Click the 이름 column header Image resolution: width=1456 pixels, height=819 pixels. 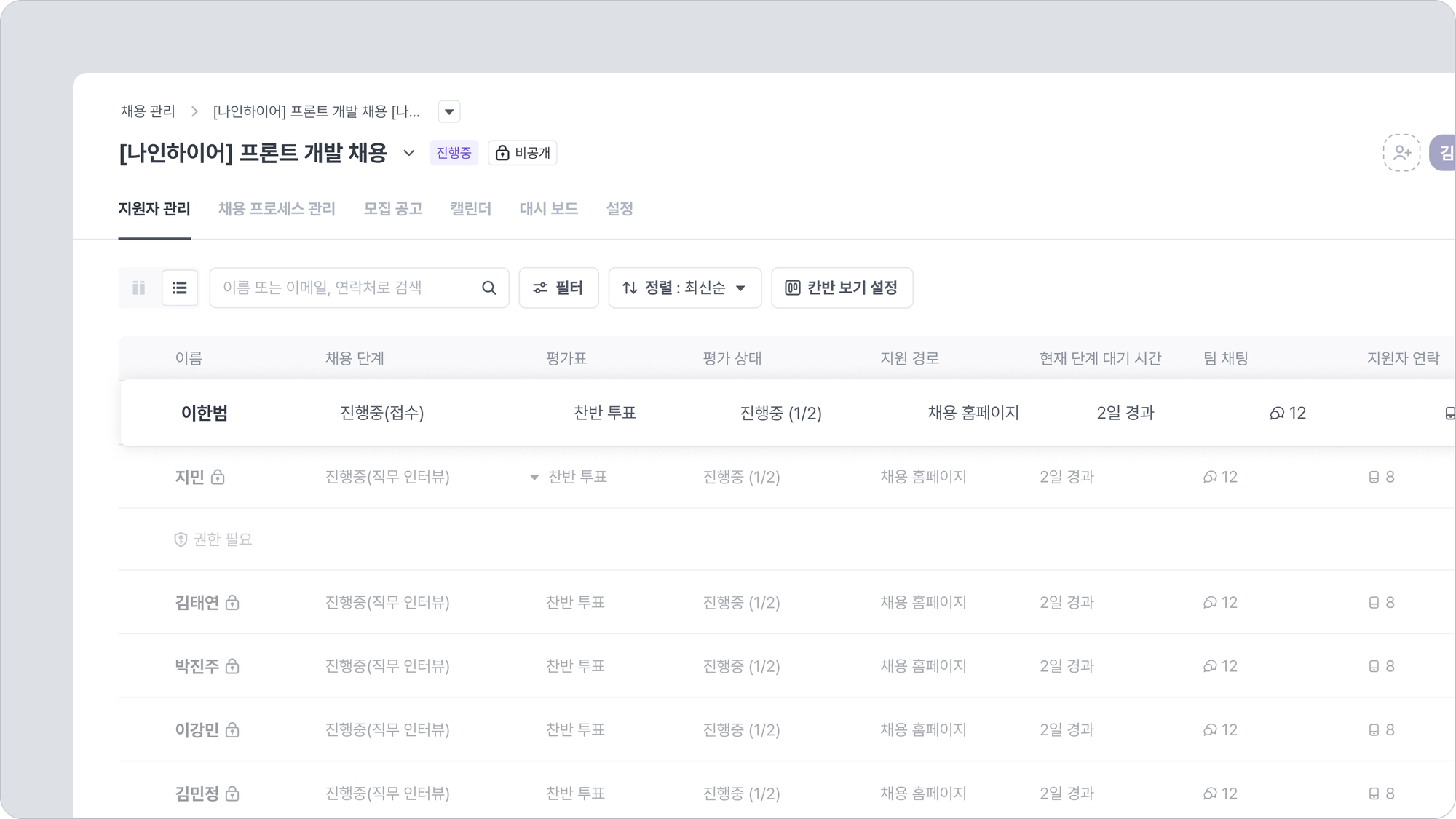click(x=189, y=358)
